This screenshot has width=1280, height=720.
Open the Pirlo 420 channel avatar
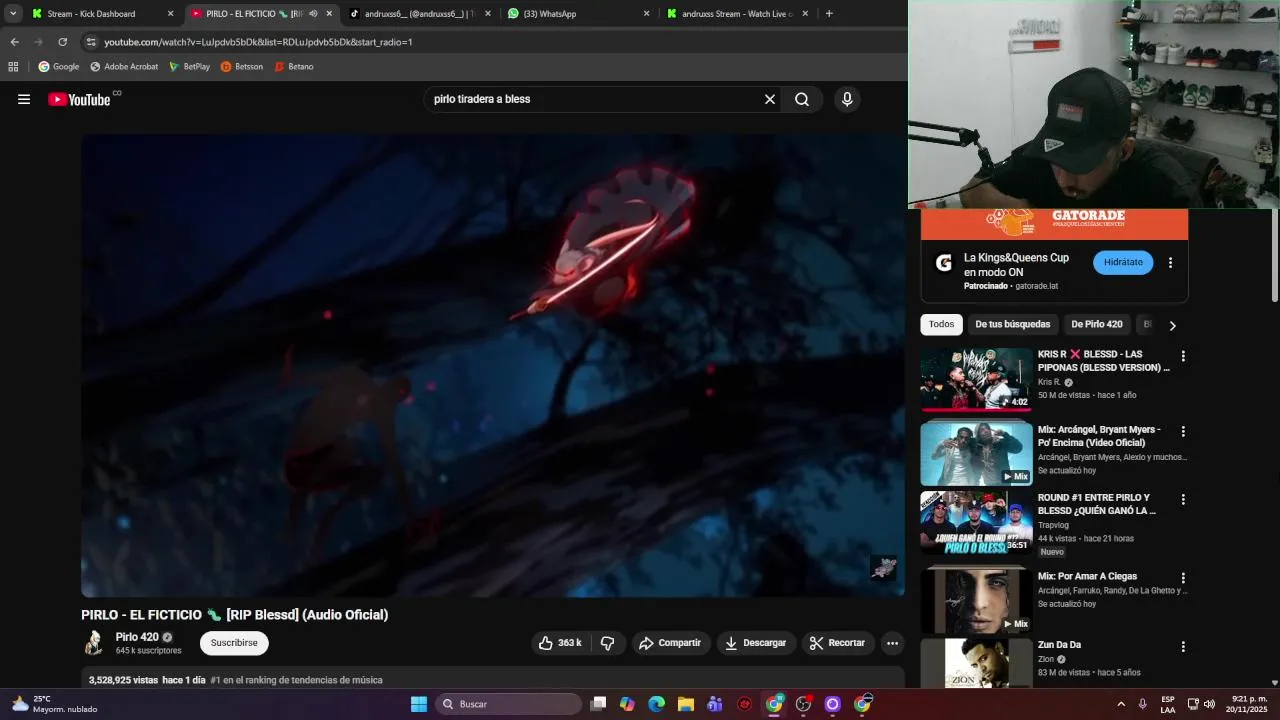click(x=94, y=643)
